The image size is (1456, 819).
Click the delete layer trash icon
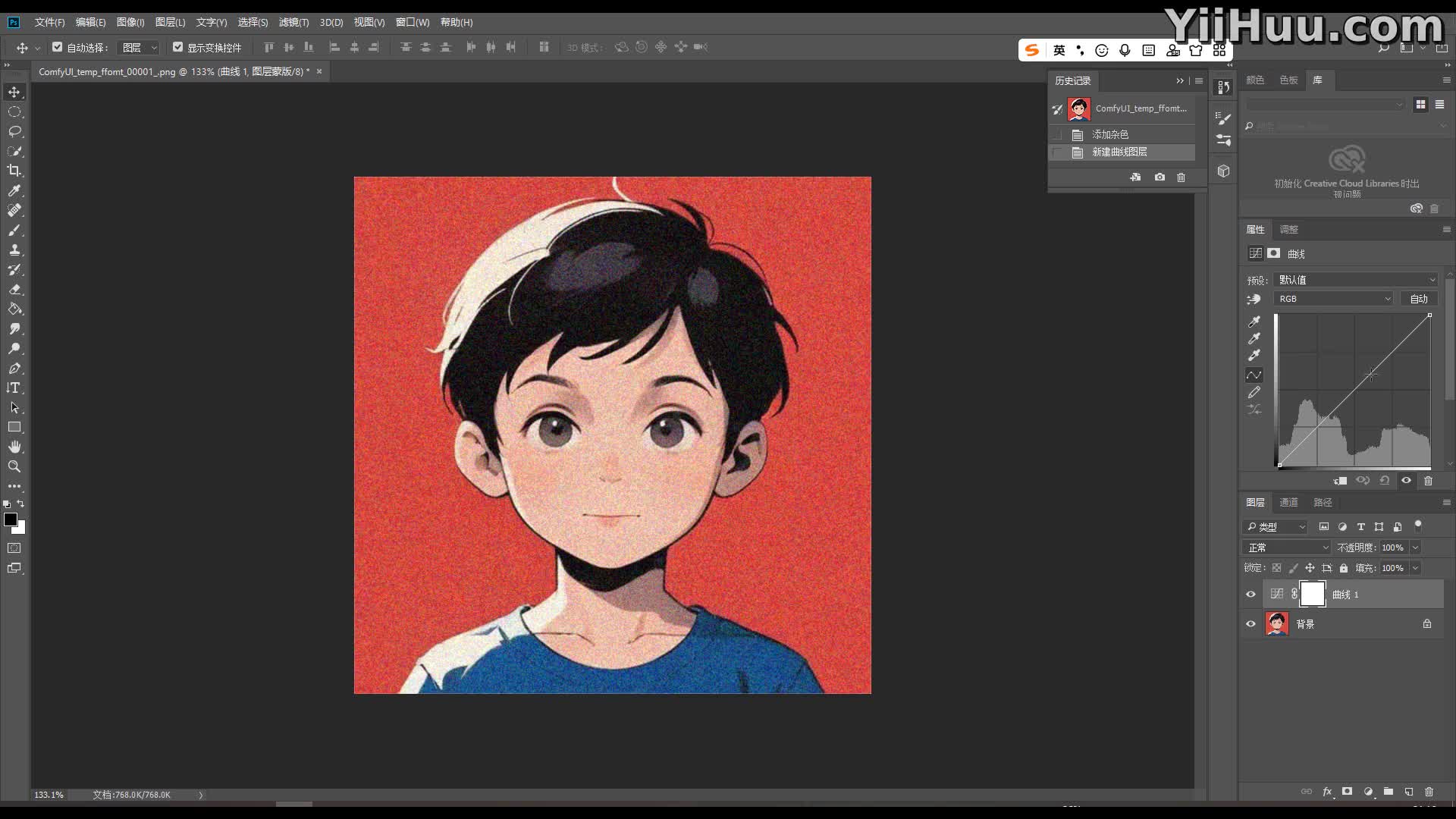(1429, 792)
